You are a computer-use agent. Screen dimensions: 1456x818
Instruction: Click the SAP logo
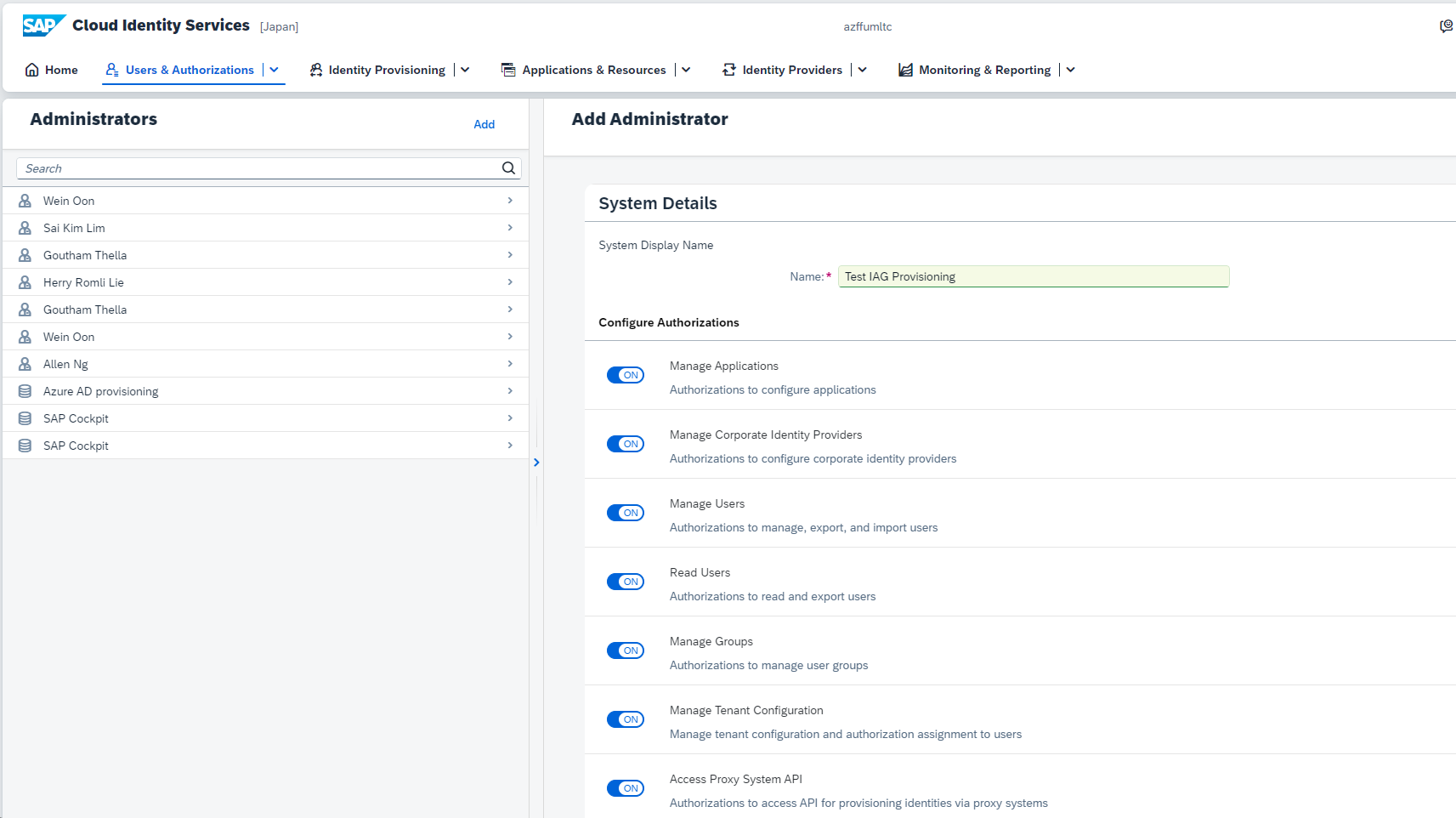coord(43,26)
